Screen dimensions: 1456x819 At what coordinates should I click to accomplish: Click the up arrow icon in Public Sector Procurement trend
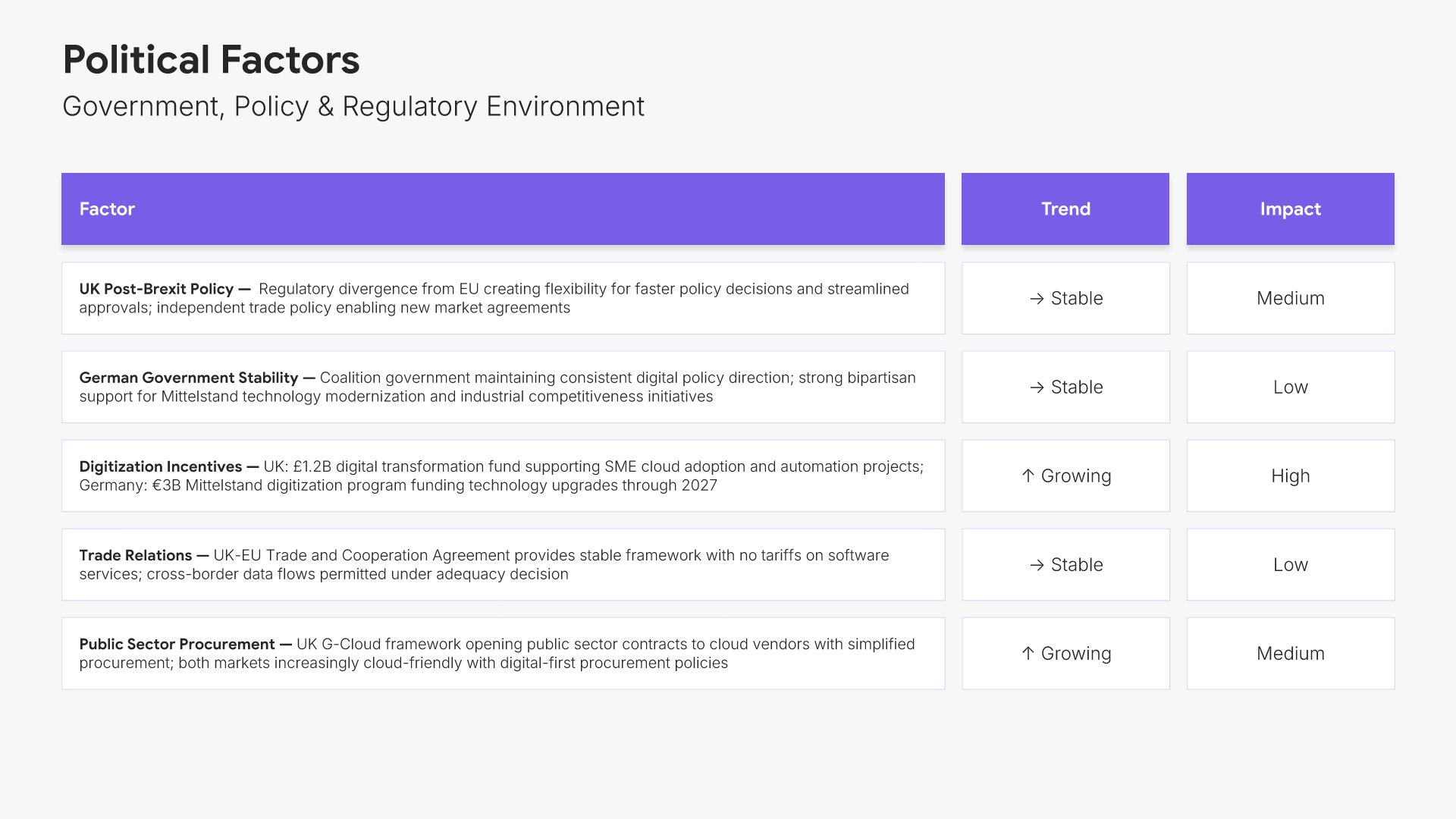tap(1028, 653)
